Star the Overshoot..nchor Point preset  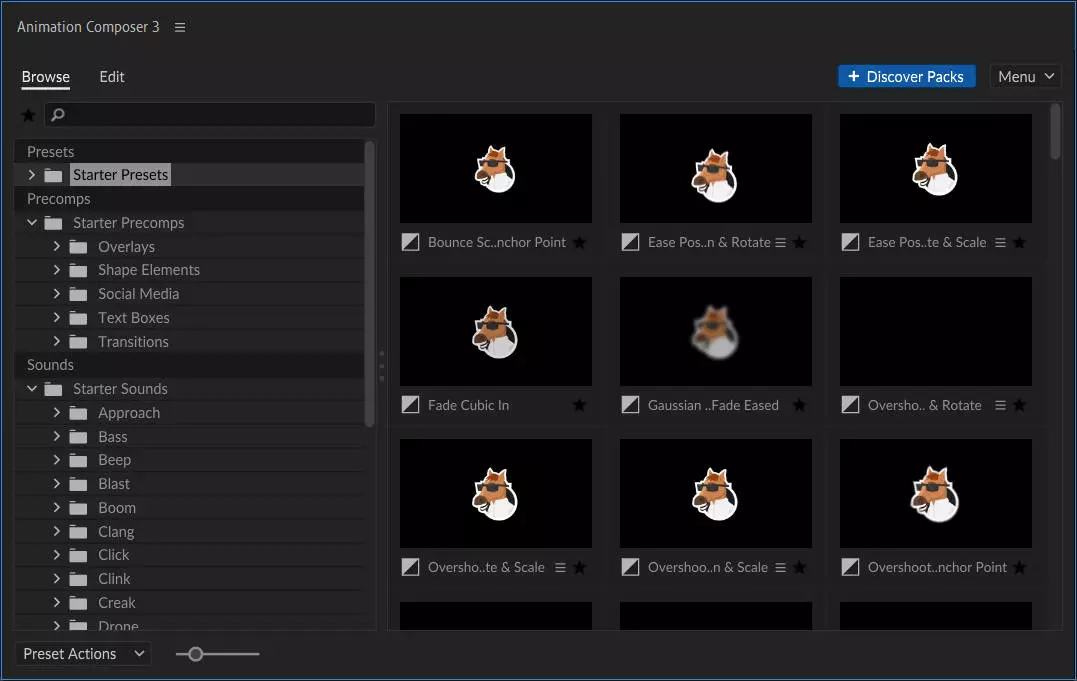pyautogui.click(x=1019, y=567)
